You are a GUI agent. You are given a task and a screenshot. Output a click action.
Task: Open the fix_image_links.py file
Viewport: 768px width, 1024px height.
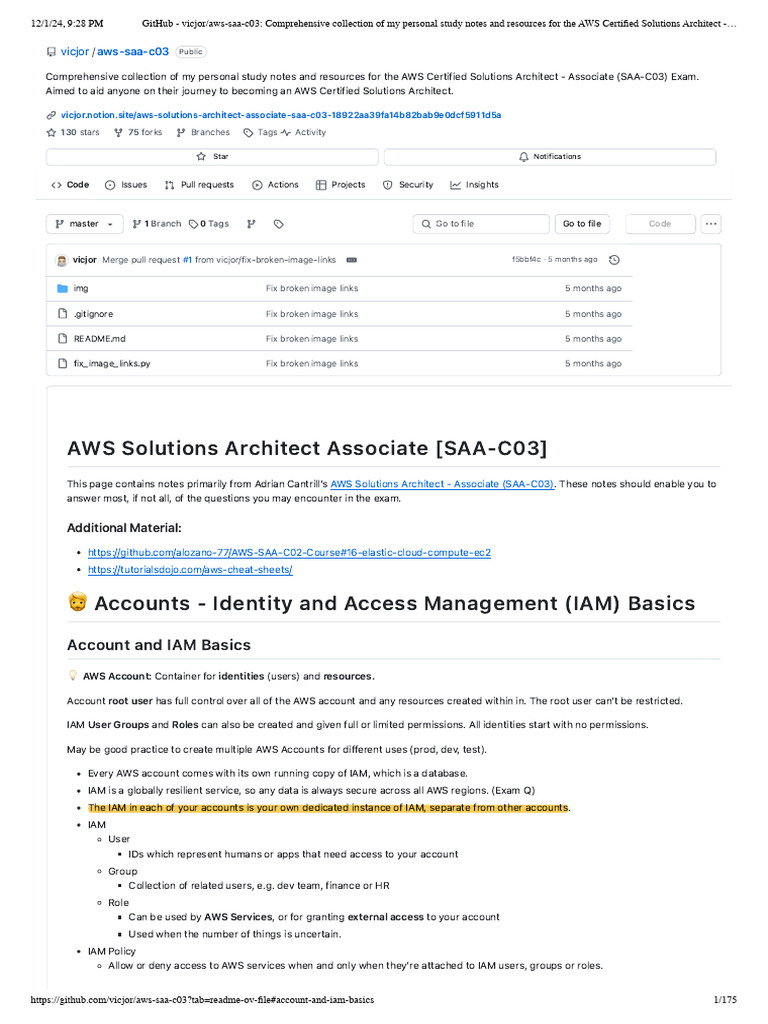coord(112,364)
